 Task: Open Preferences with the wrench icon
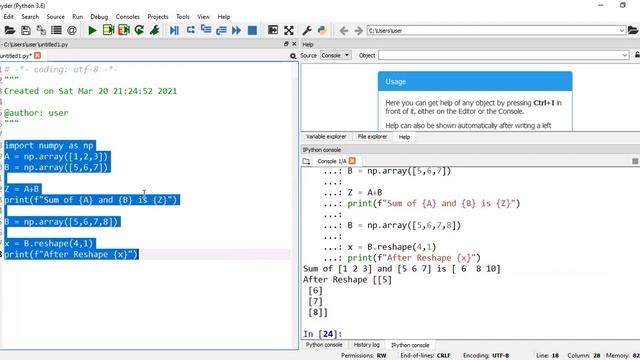tap(307, 30)
